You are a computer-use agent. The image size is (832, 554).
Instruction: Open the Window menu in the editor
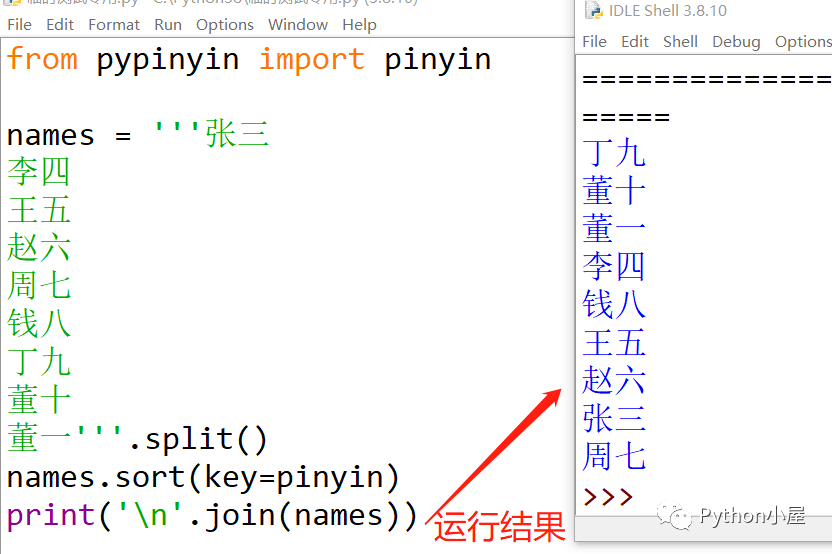click(x=298, y=24)
